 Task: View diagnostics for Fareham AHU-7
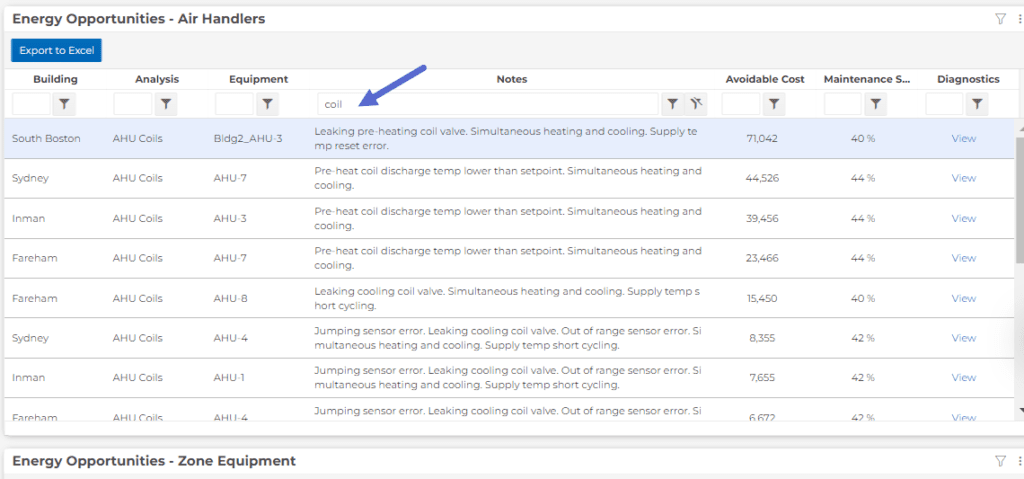tap(963, 258)
